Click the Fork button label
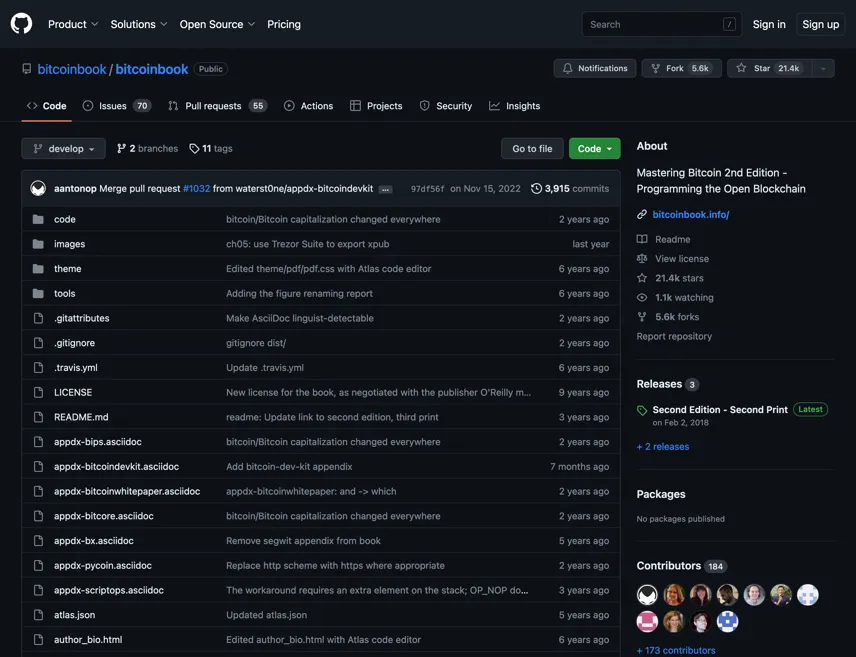 (x=675, y=68)
